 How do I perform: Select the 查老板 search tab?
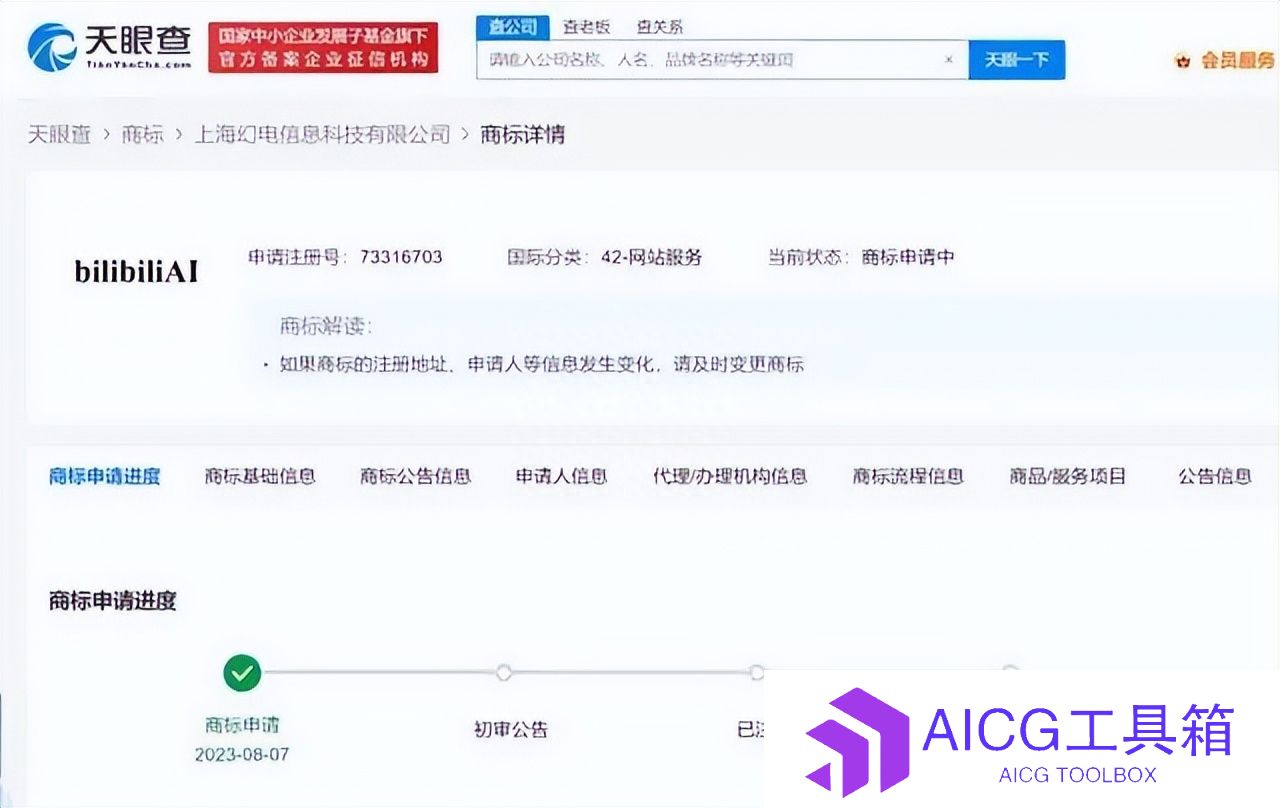coord(587,27)
